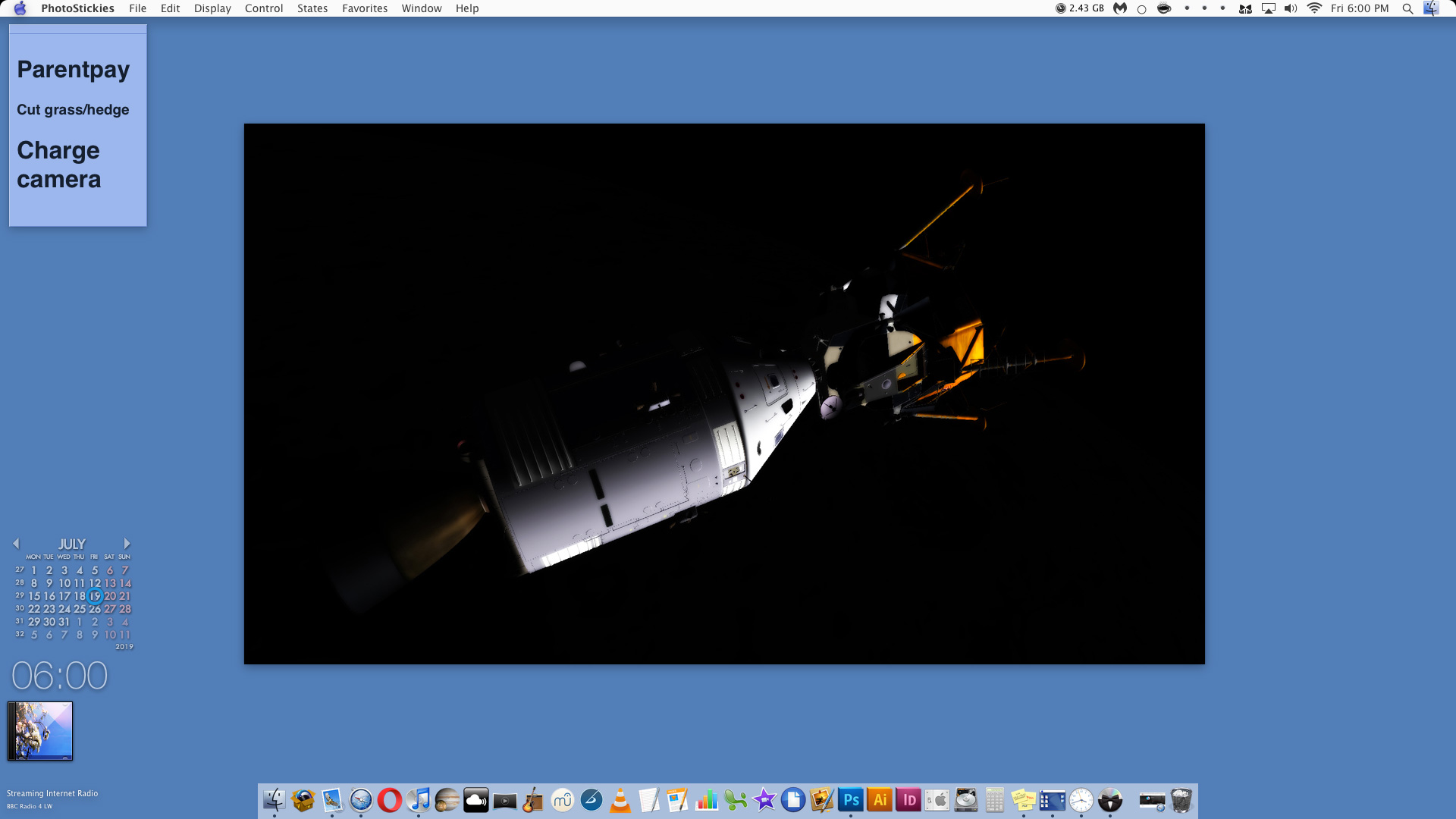
Task: Launch Safari compass icon
Action: tap(361, 800)
